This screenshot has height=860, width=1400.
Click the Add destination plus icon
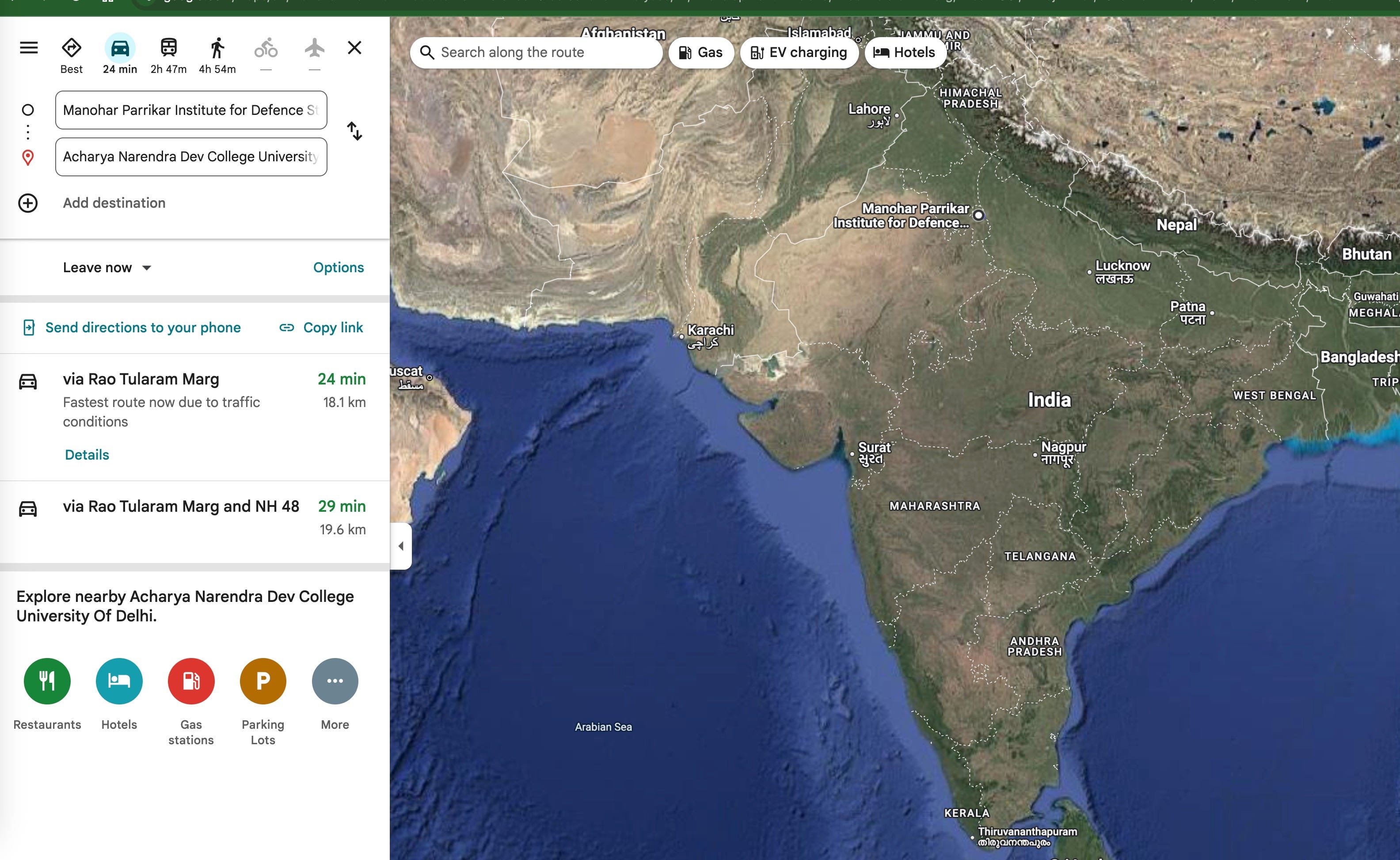28,203
